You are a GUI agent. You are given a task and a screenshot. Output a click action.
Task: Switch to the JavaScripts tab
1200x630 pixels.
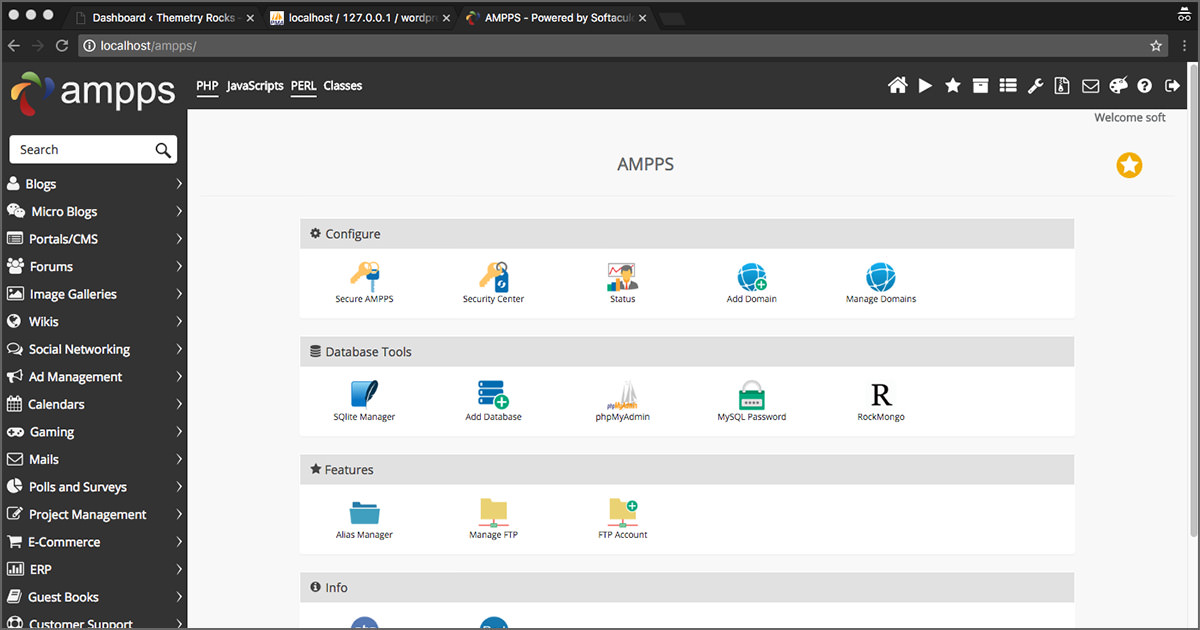255,86
